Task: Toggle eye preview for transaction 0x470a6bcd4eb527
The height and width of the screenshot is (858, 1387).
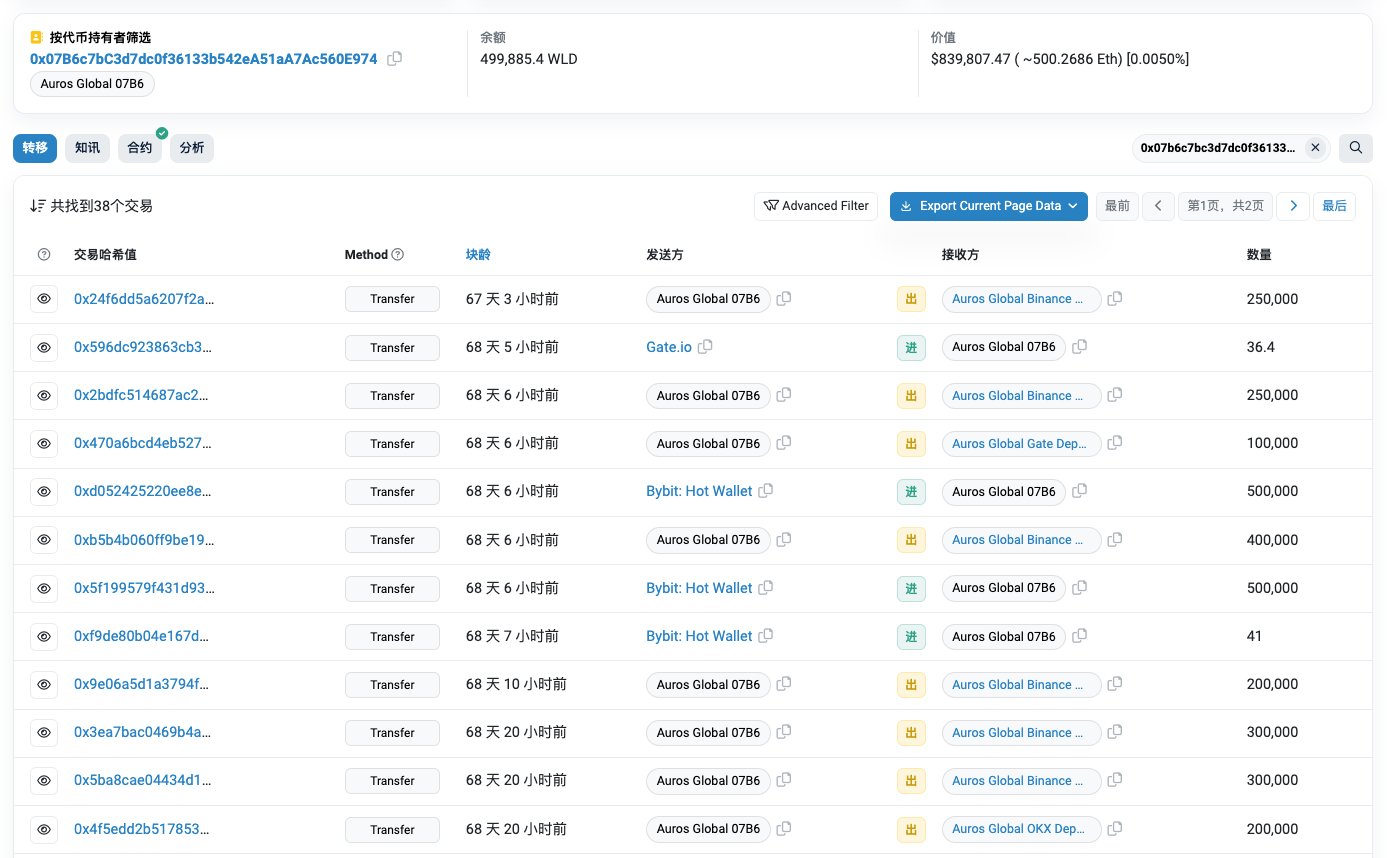Action: click(x=44, y=444)
